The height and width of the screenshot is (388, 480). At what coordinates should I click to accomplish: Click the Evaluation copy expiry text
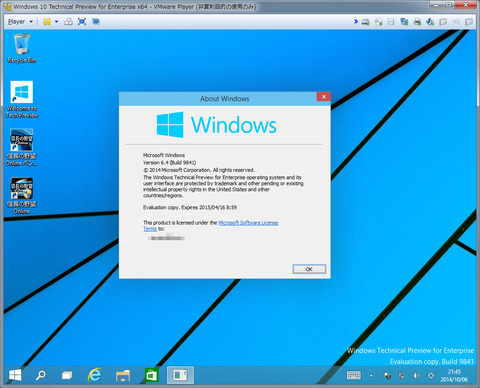(190, 207)
